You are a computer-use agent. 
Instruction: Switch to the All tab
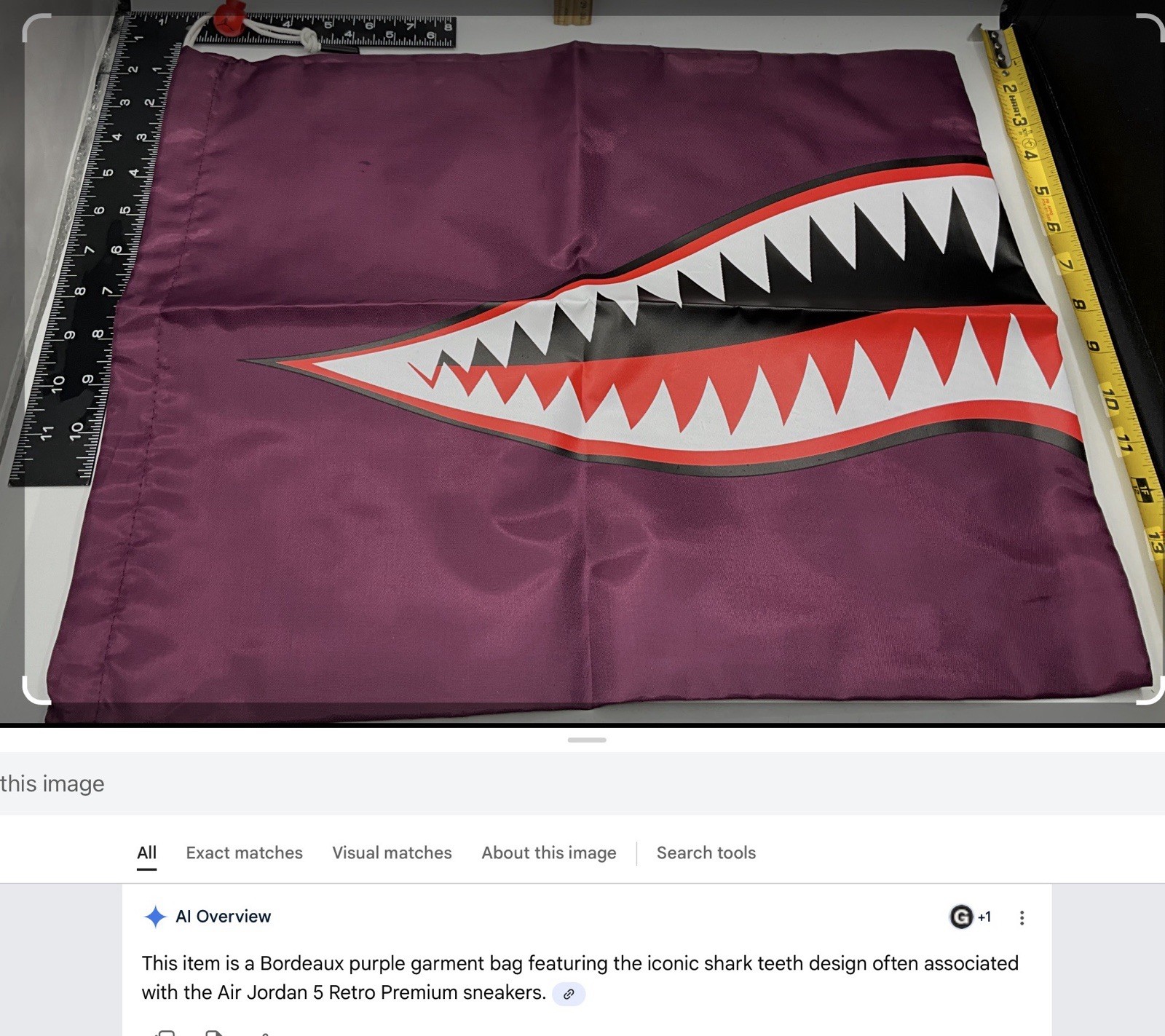tap(147, 853)
